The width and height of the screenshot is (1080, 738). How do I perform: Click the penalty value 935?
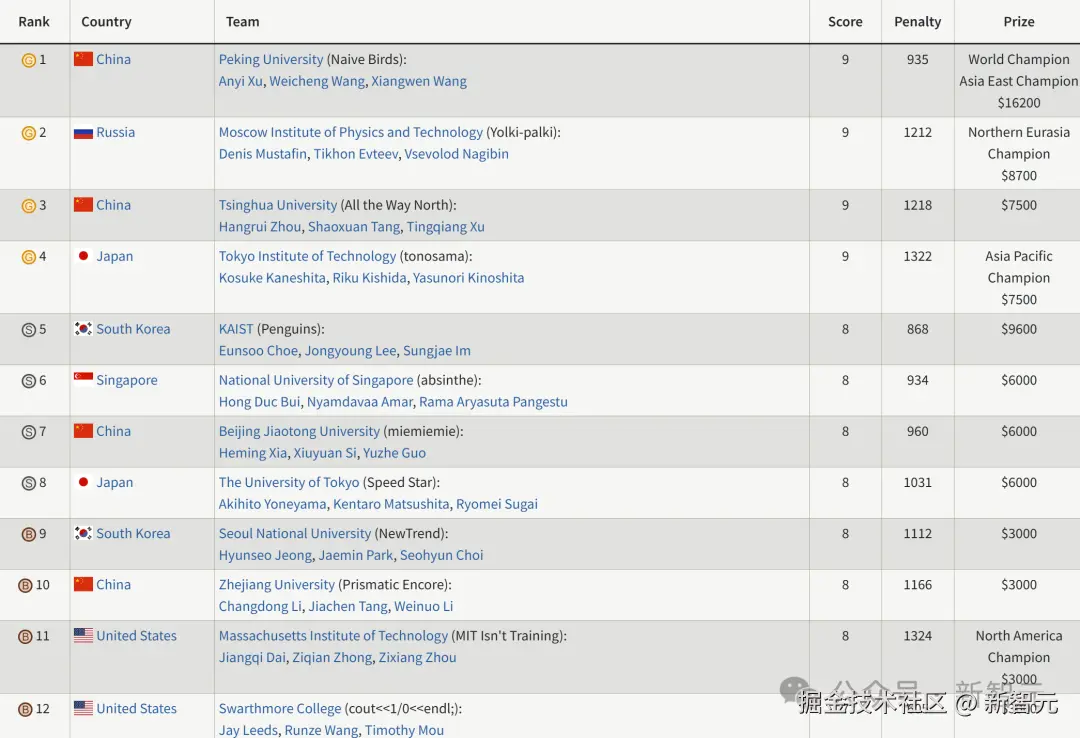(x=917, y=59)
